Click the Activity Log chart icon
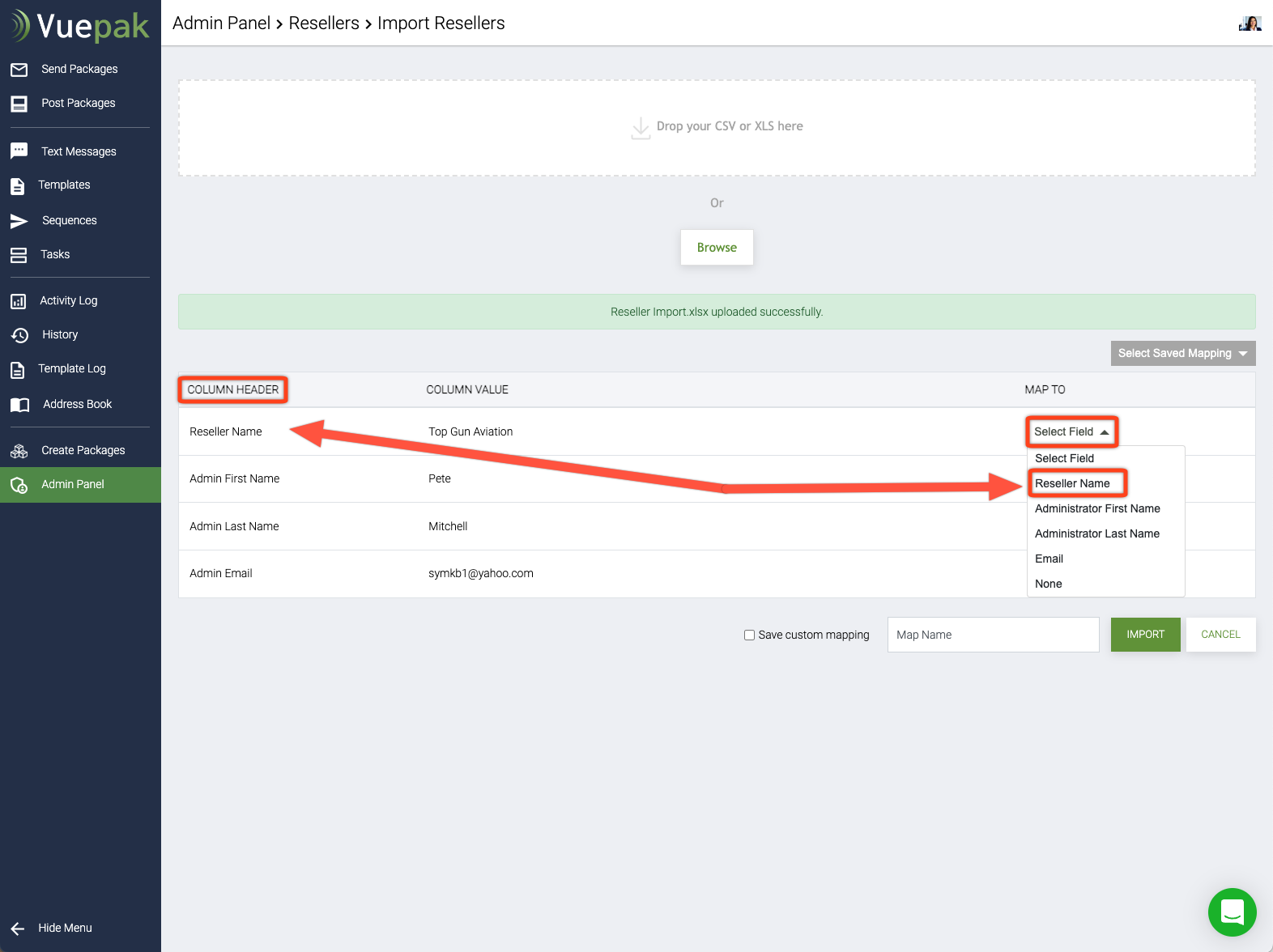Image resolution: width=1273 pixels, height=952 pixels. (19, 301)
